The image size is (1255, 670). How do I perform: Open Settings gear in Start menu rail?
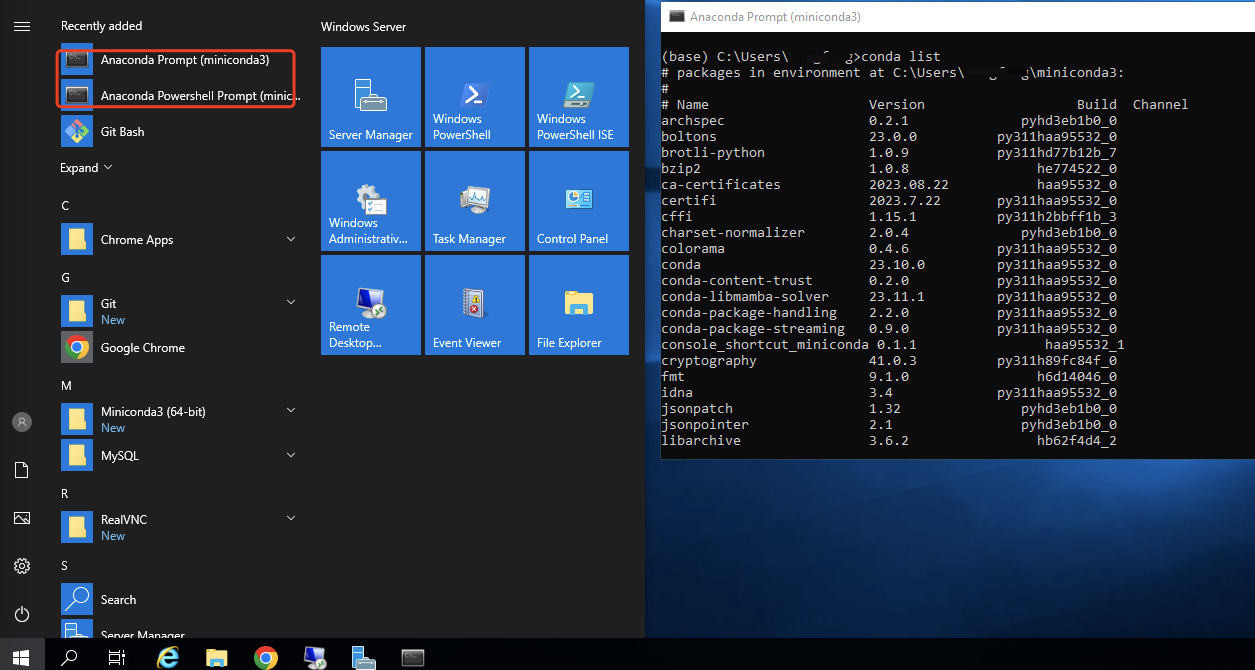[22, 566]
